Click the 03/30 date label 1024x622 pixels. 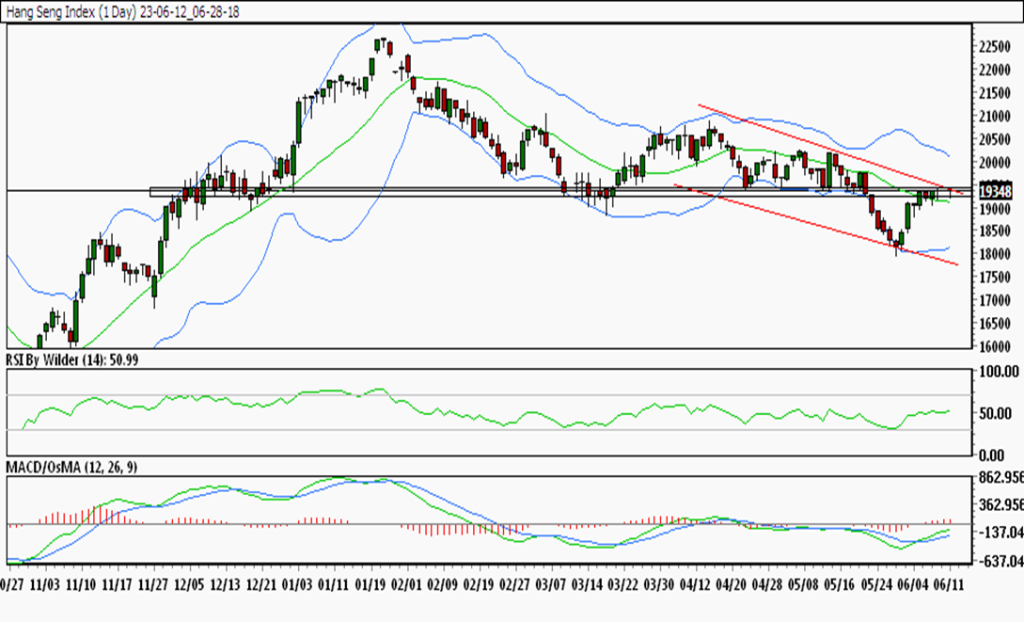[658, 583]
